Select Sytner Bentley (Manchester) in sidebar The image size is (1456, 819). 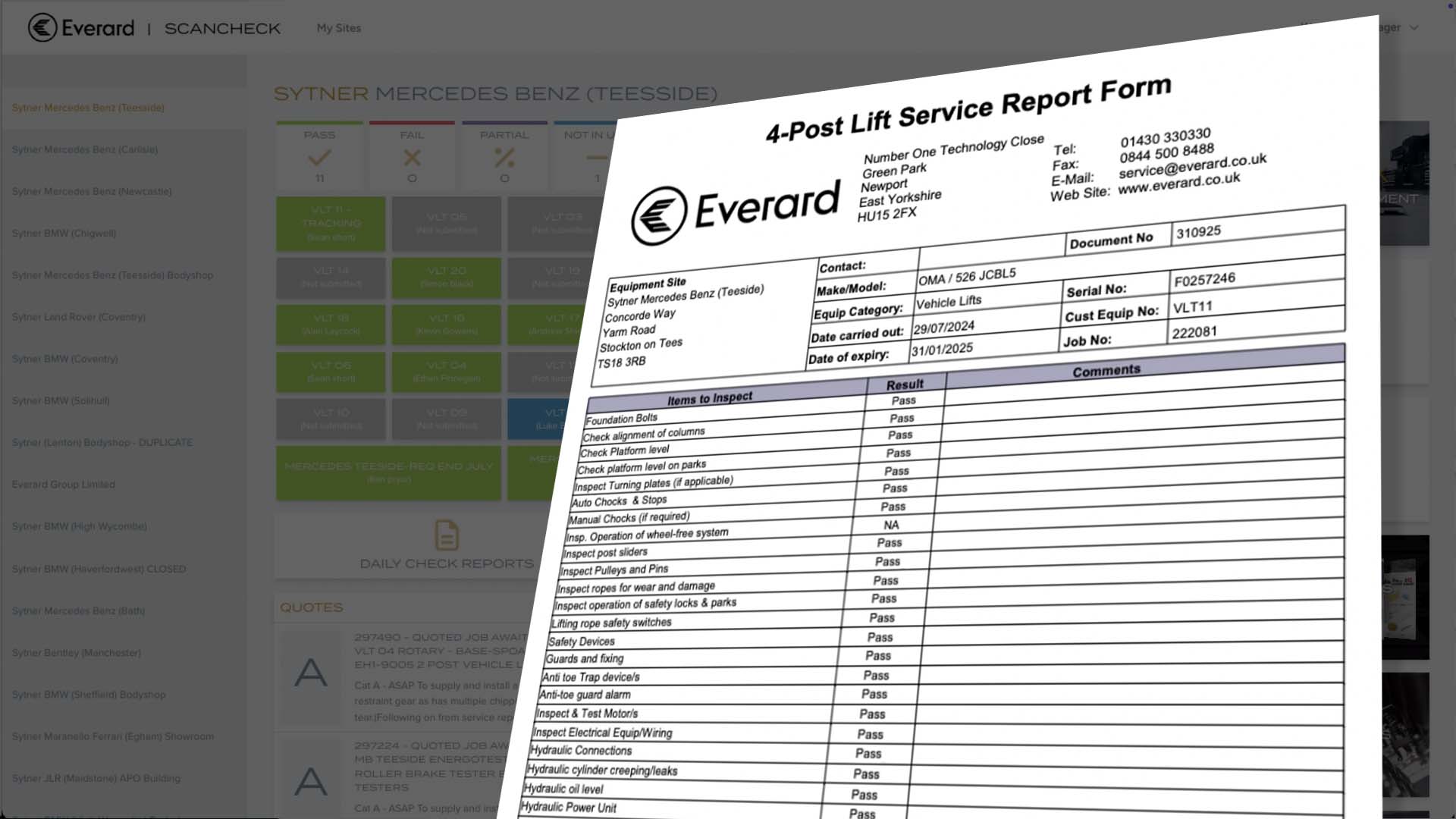tap(76, 652)
